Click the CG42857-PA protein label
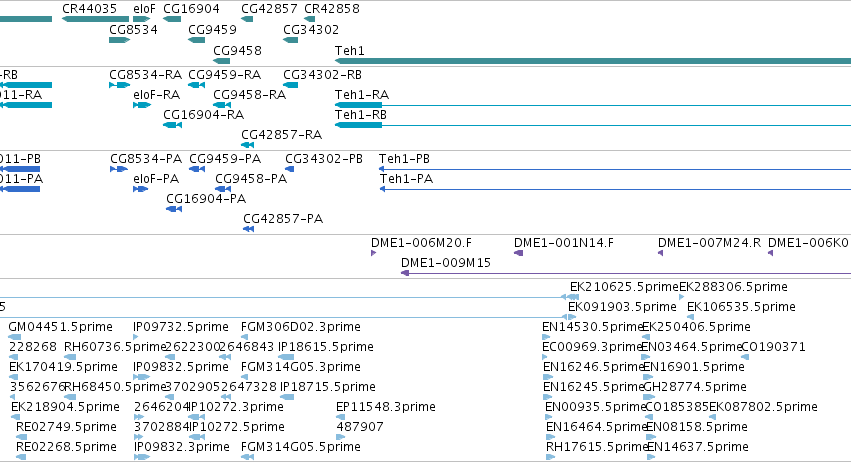Screen dimensions: 851x462 [x=283, y=219]
